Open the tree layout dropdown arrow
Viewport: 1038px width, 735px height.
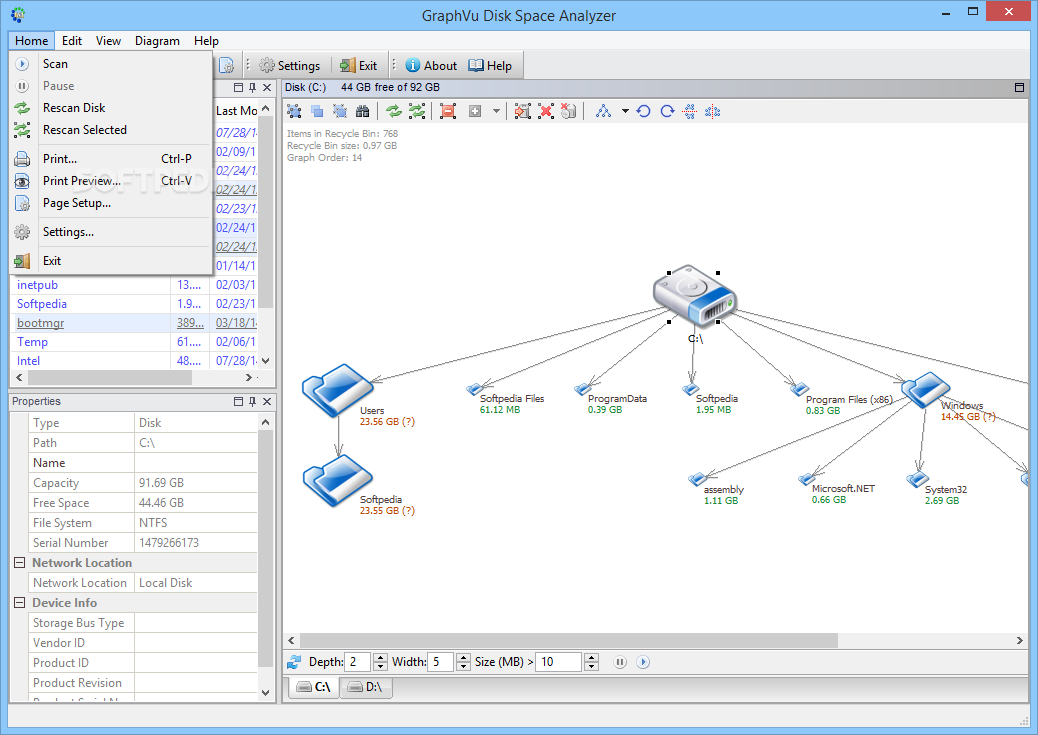pos(625,111)
